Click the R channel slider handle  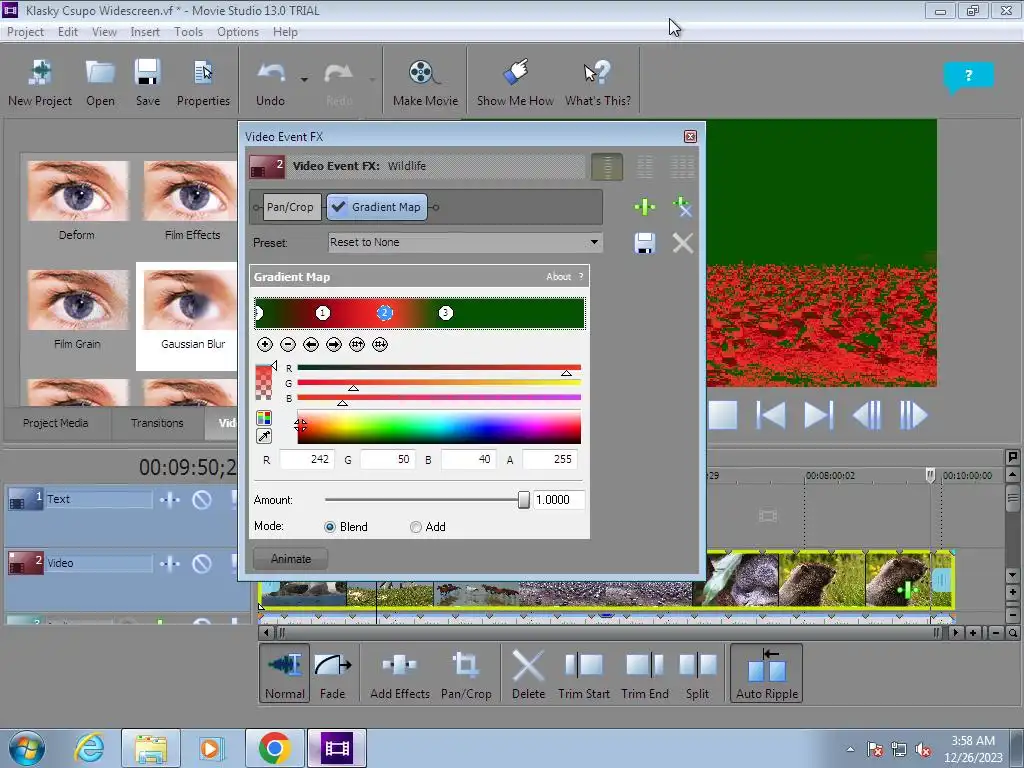(x=566, y=373)
